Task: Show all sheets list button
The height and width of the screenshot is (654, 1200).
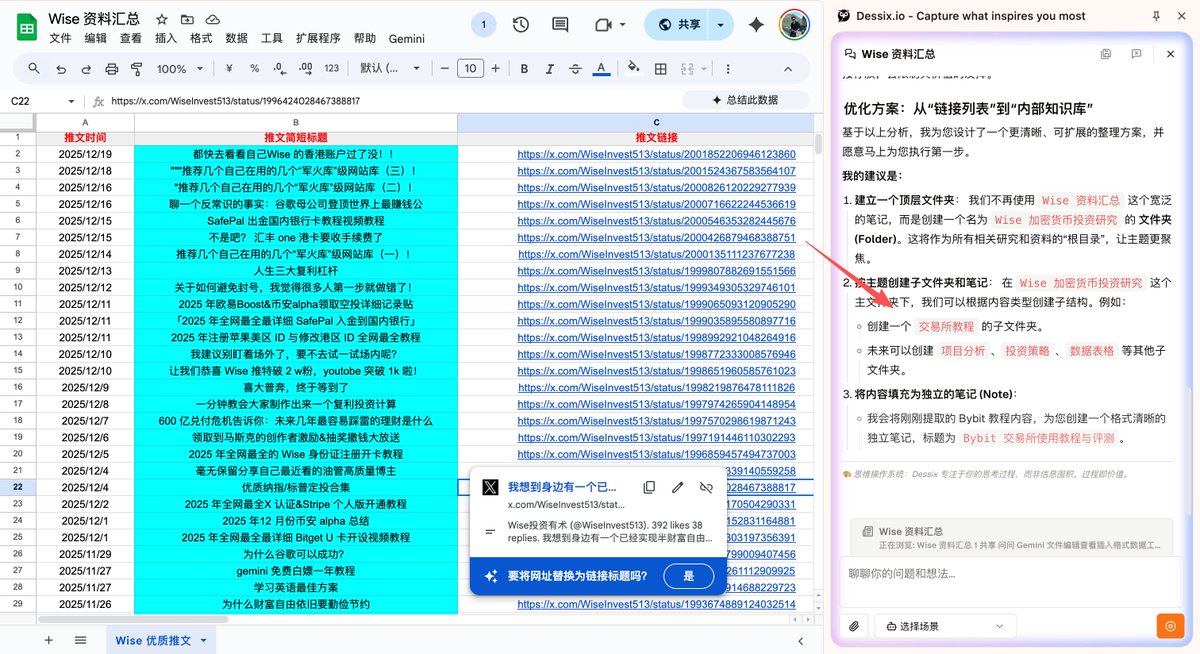Action: [x=81, y=640]
